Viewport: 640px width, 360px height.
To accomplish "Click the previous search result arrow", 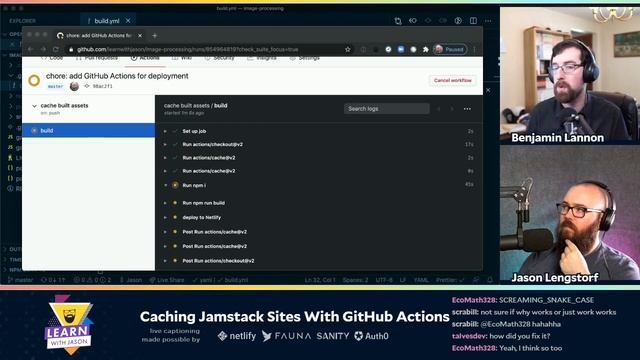I will point(439,109).
